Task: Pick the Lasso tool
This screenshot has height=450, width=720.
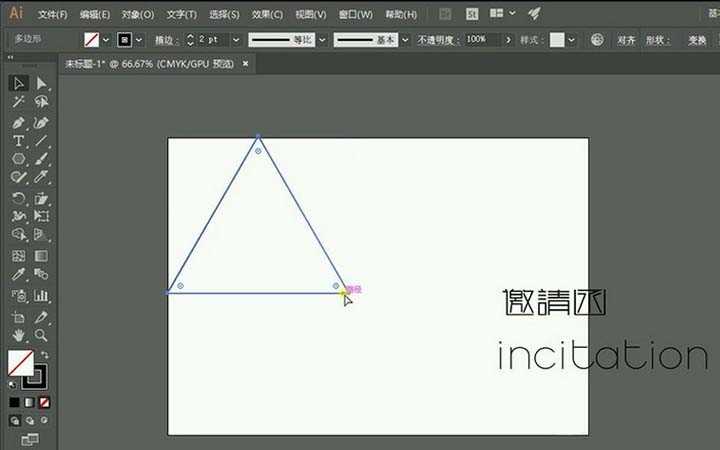Action: (x=41, y=101)
